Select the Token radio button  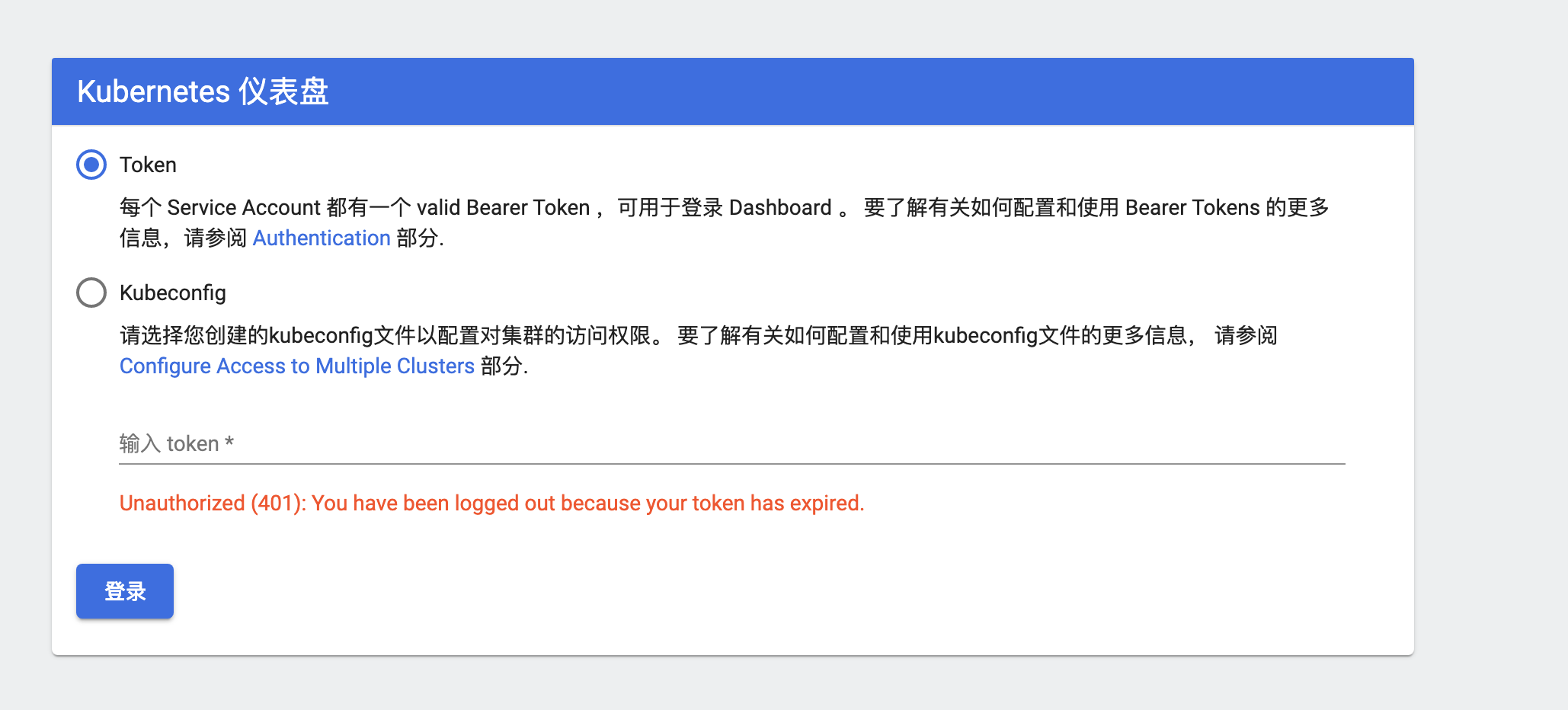click(91, 165)
